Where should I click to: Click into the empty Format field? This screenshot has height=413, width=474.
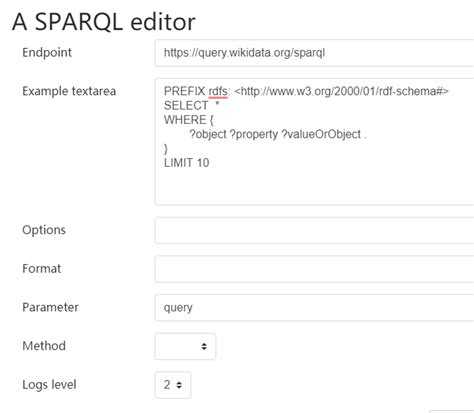point(314,269)
